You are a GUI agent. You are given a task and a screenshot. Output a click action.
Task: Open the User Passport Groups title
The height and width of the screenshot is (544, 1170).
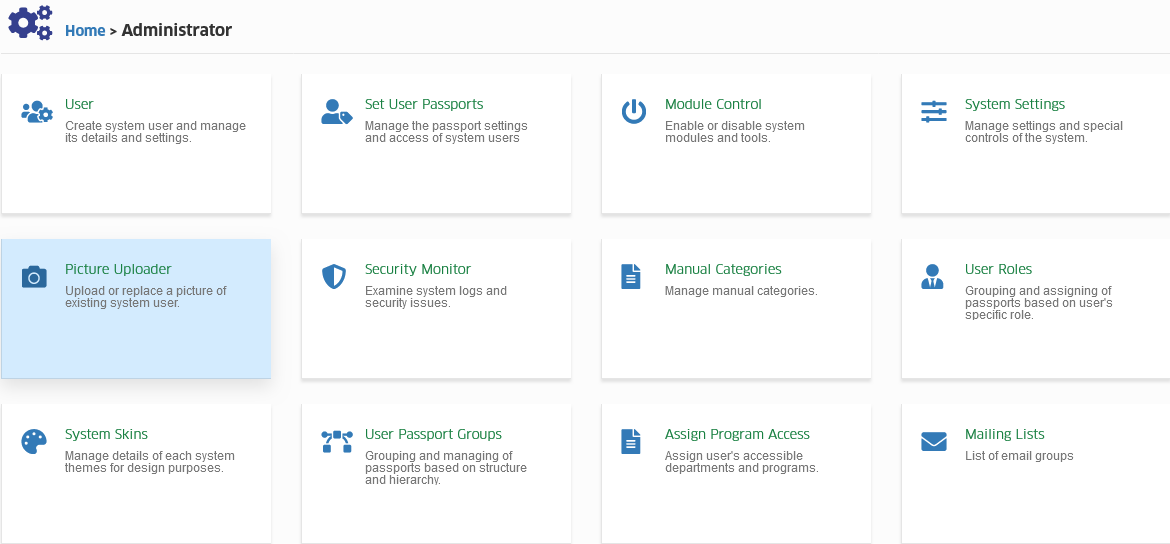(x=434, y=434)
